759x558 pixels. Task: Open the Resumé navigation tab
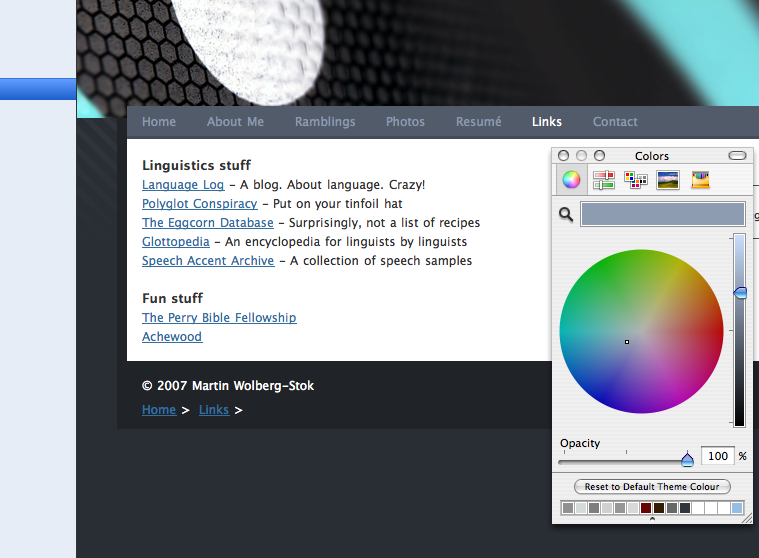[x=479, y=121]
